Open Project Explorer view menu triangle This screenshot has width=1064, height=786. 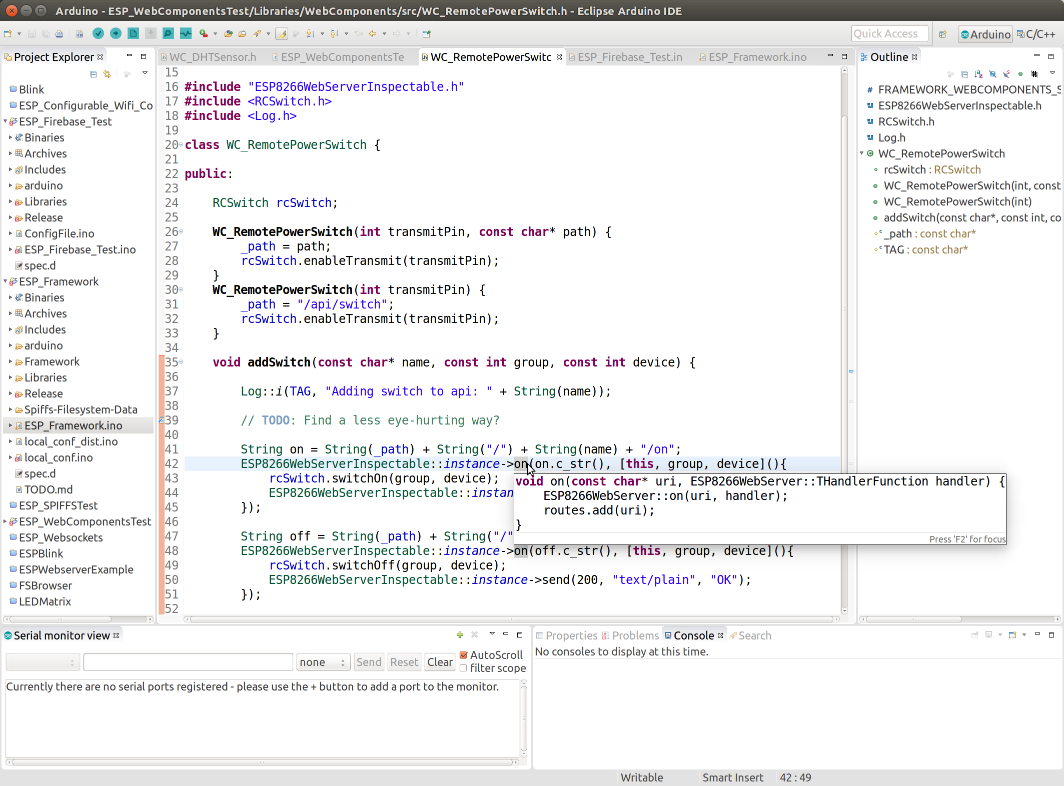145,73
